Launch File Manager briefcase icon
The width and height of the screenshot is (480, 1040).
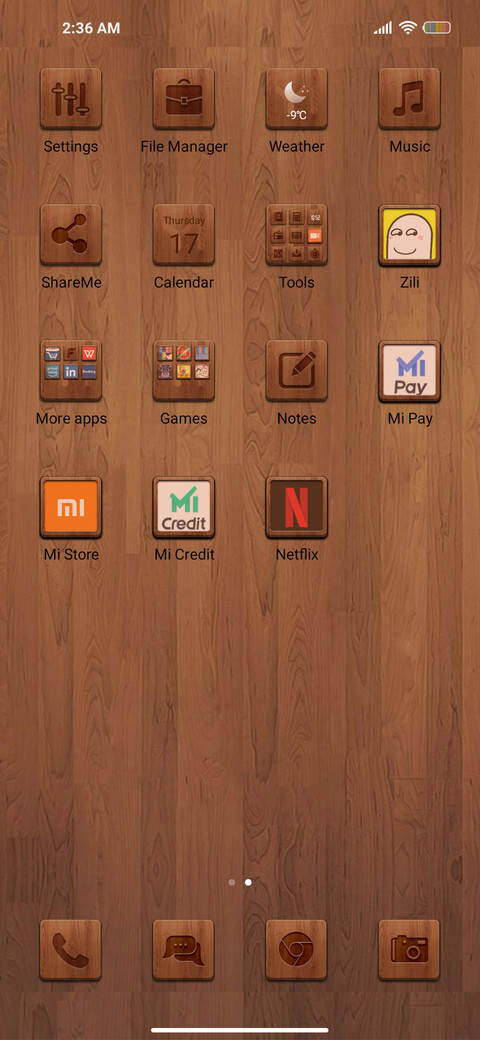(x=184, y=98)
